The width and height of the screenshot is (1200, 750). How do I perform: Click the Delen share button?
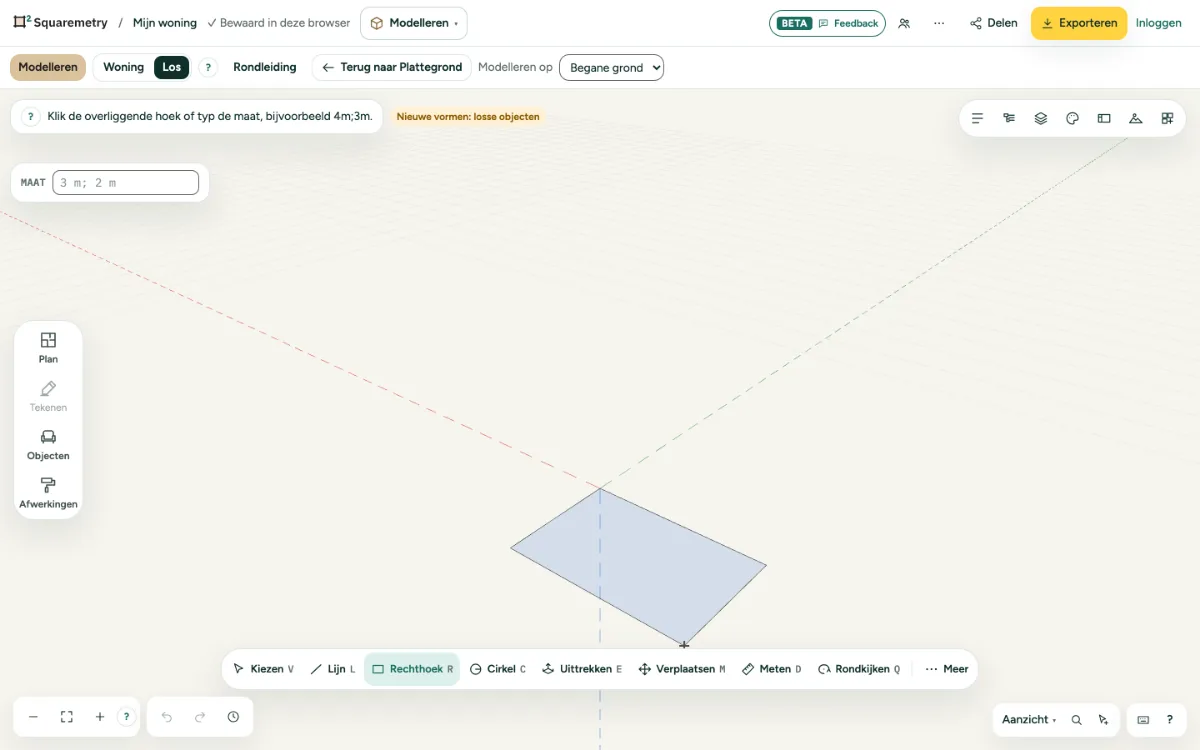(x=994, y=23)
